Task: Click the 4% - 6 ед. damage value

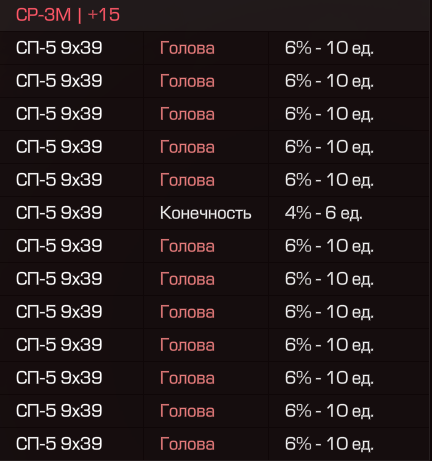Action: [x=323, y=213]
